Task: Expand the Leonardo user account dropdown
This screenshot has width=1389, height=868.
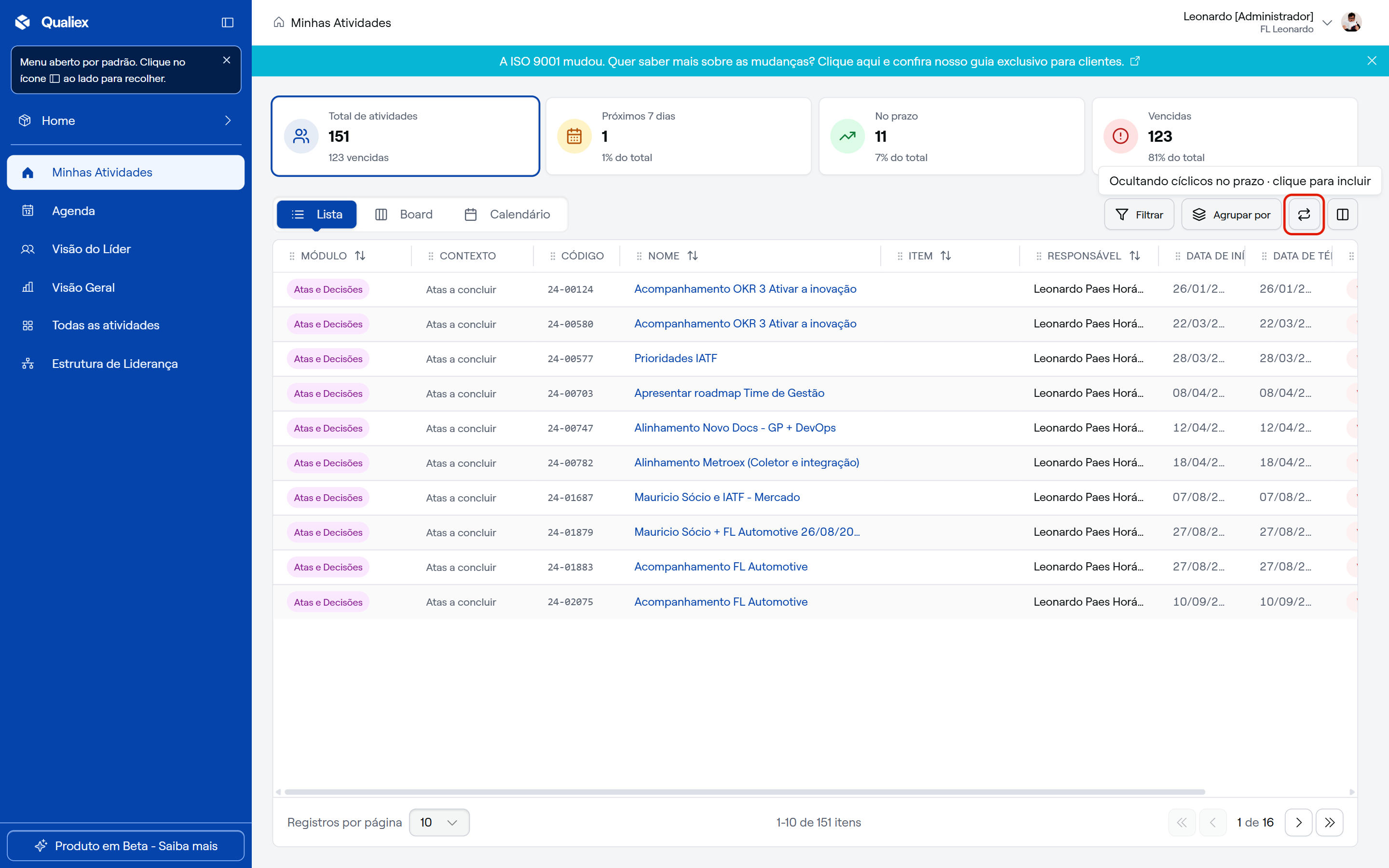Action: [x=1327, y=23]
